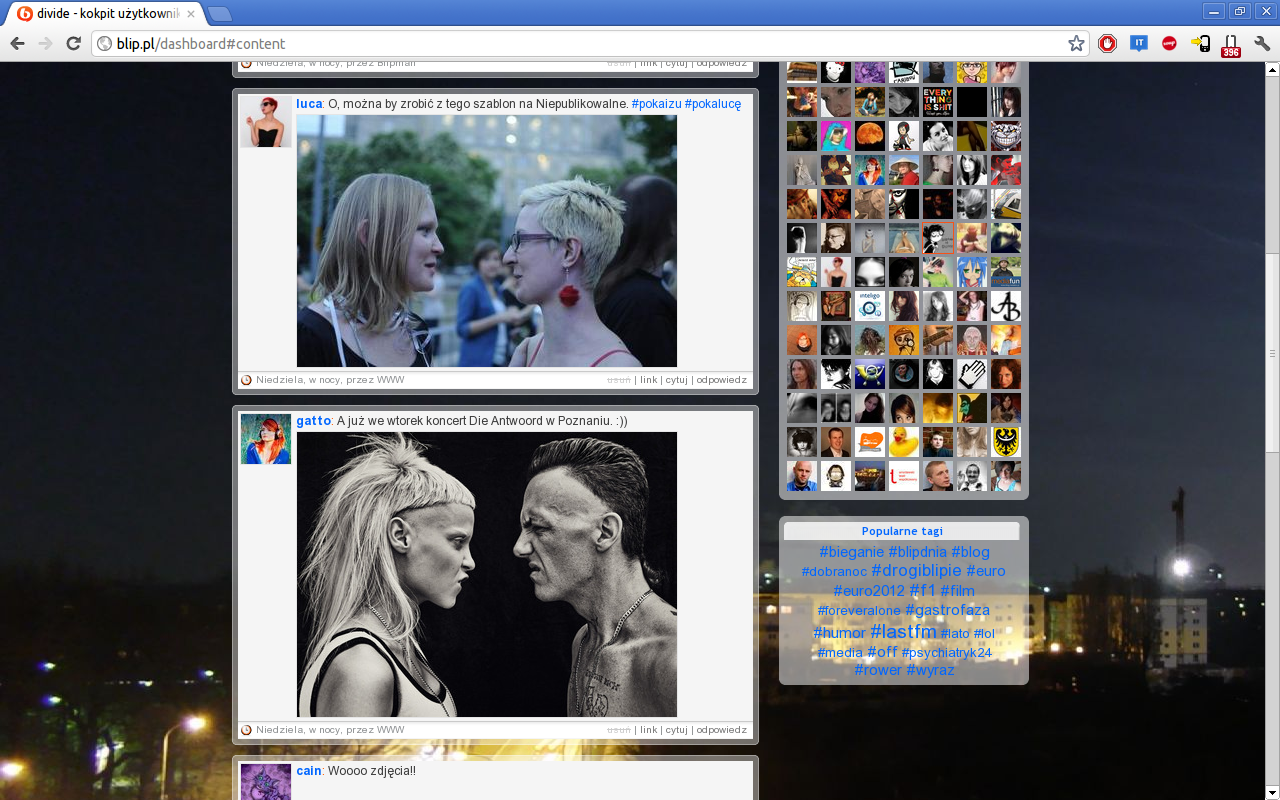Click the blue IT extension icon
Image resolution: width=1280 pixels, height=800 pixels.
point(1138,43)
